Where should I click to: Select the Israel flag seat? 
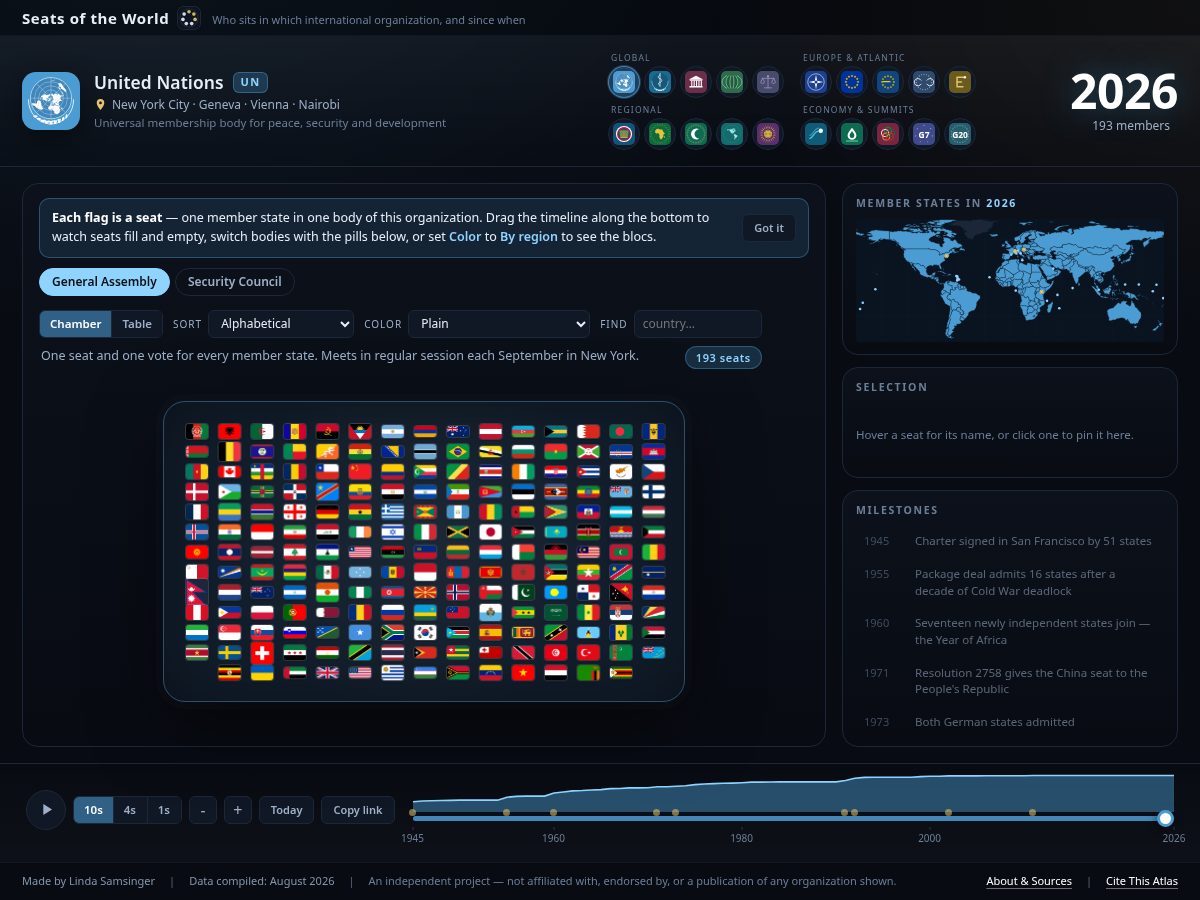click(x=393, y=532)
